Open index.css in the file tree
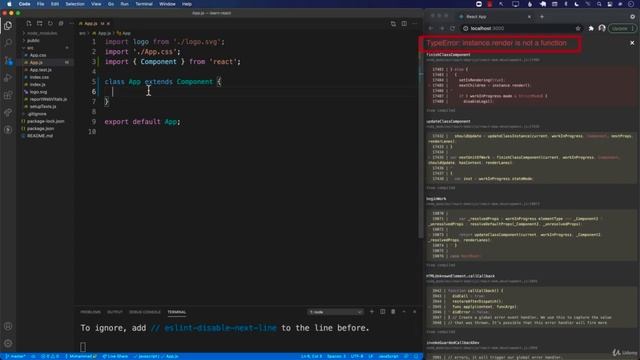The height and width of the screenshot is (360, 640). [39, 77]
